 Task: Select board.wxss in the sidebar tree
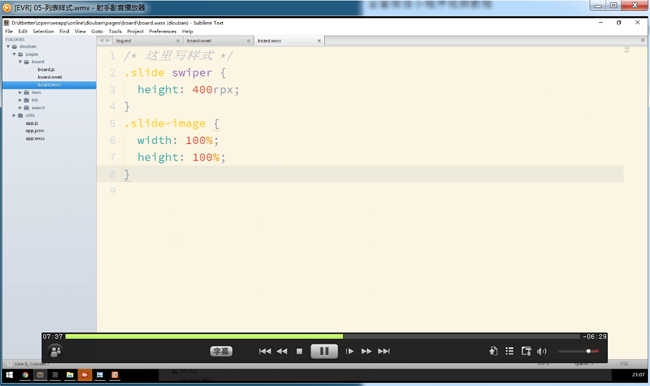[x=49, y=85]
